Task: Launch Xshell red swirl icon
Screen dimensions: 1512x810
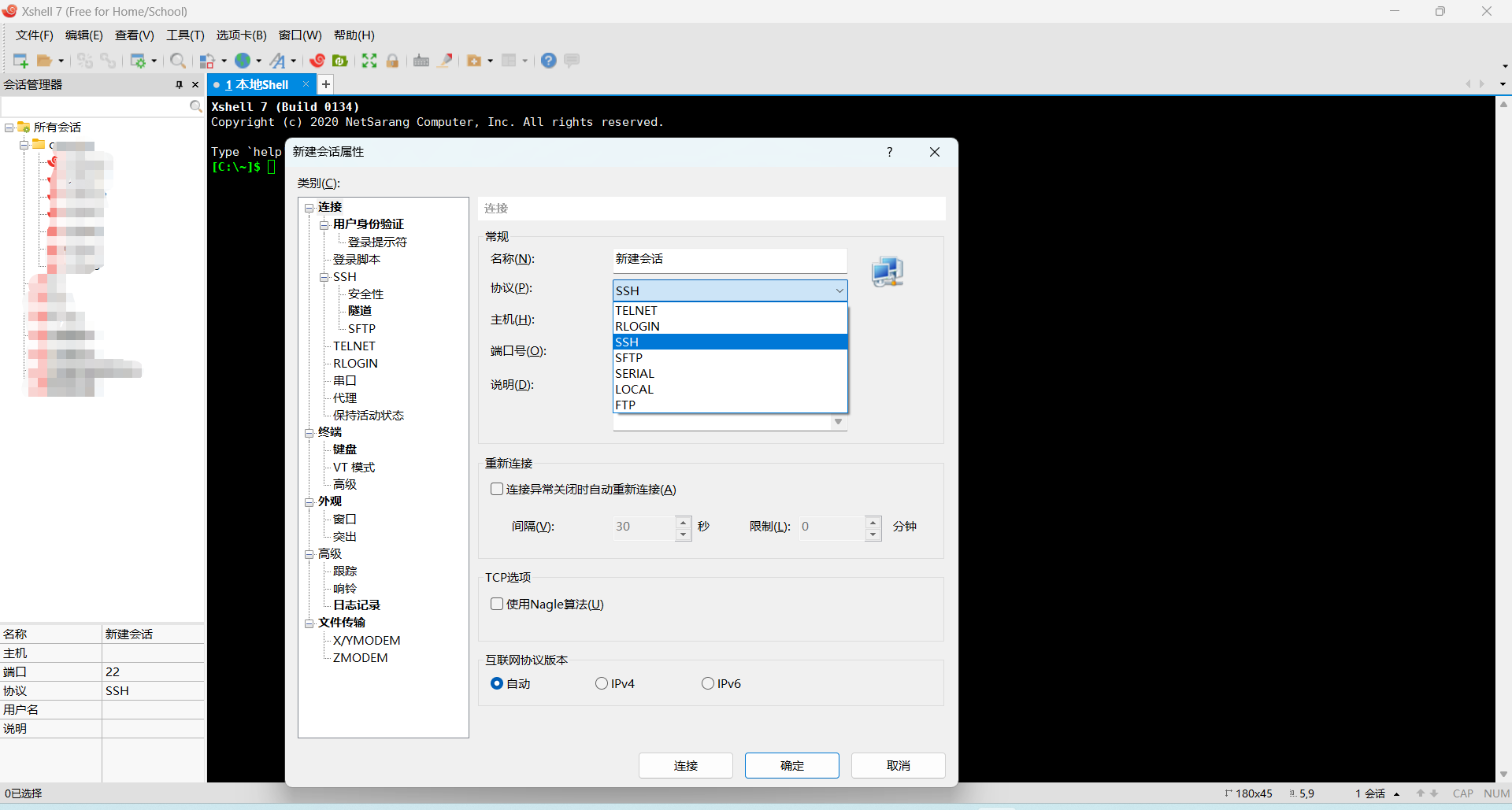Action: pos(317,61)
